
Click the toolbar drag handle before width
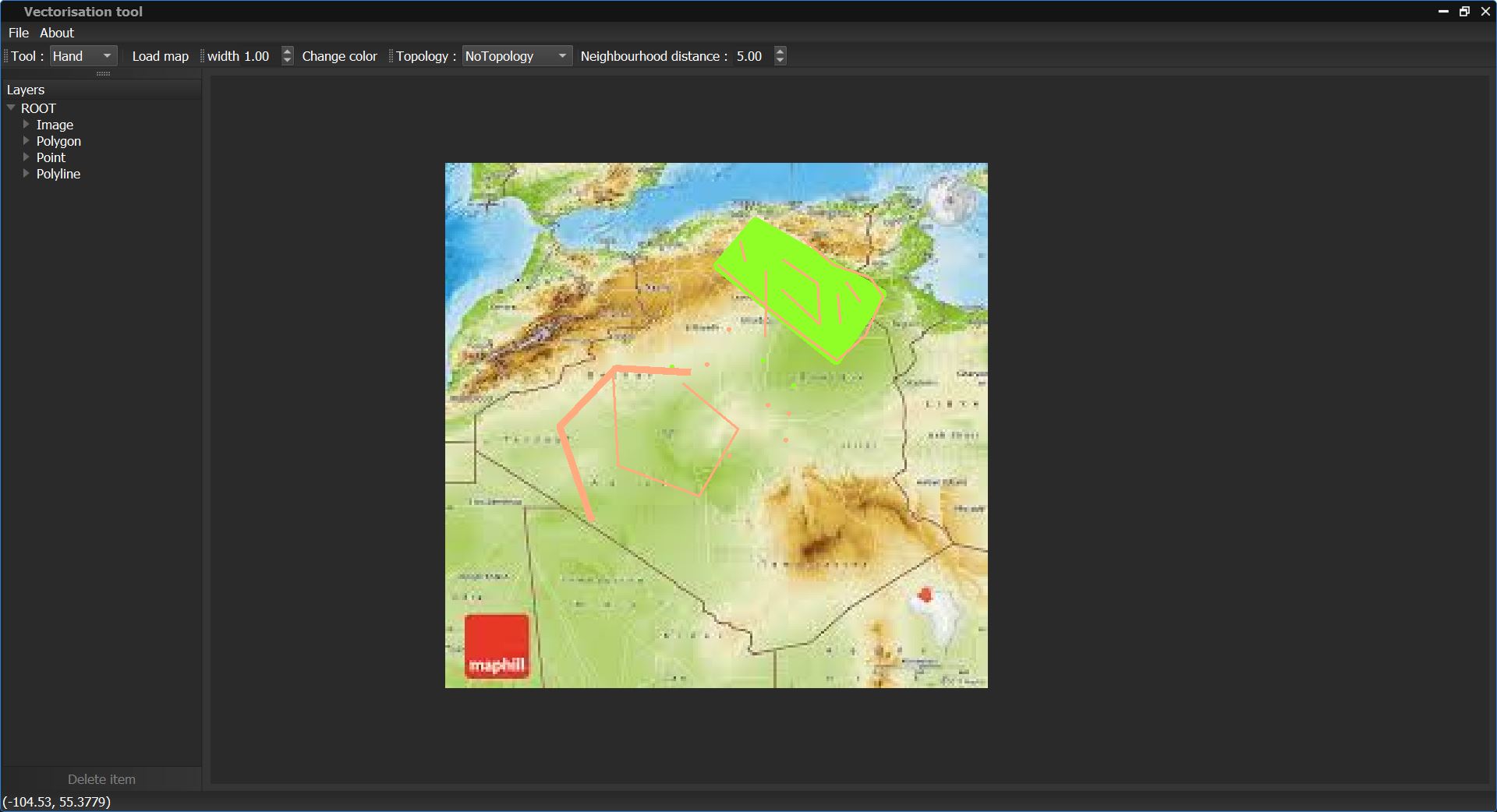[203, 56]
